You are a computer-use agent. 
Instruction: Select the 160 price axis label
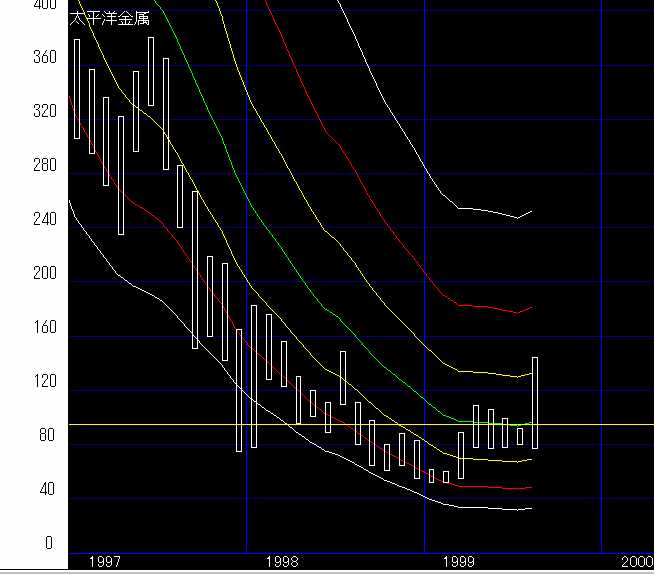(43, 328)
